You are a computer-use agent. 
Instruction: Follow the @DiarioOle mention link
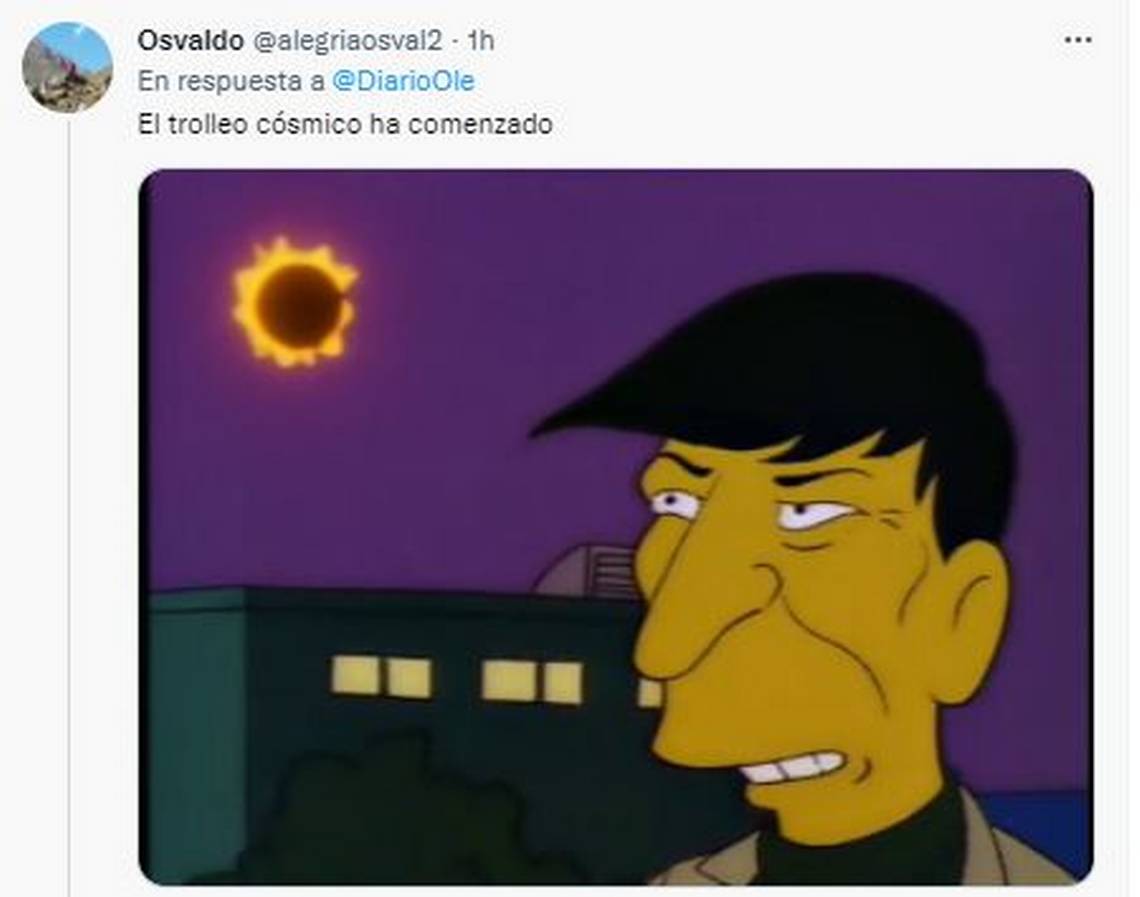click(403, 81)
